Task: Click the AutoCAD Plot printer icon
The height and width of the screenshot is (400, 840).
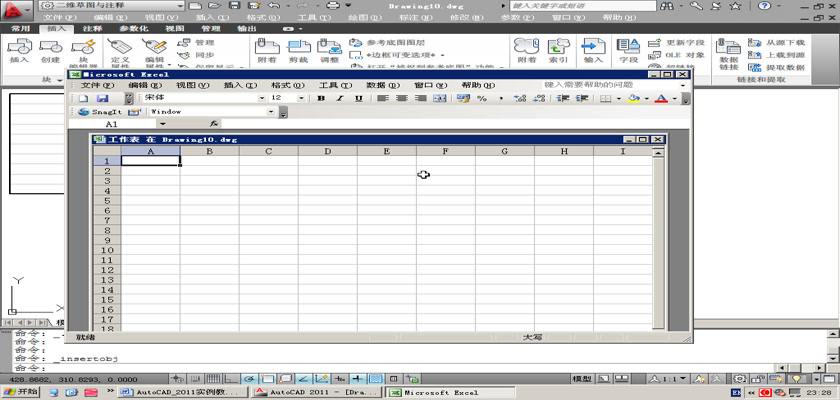Action: [333, 6]
